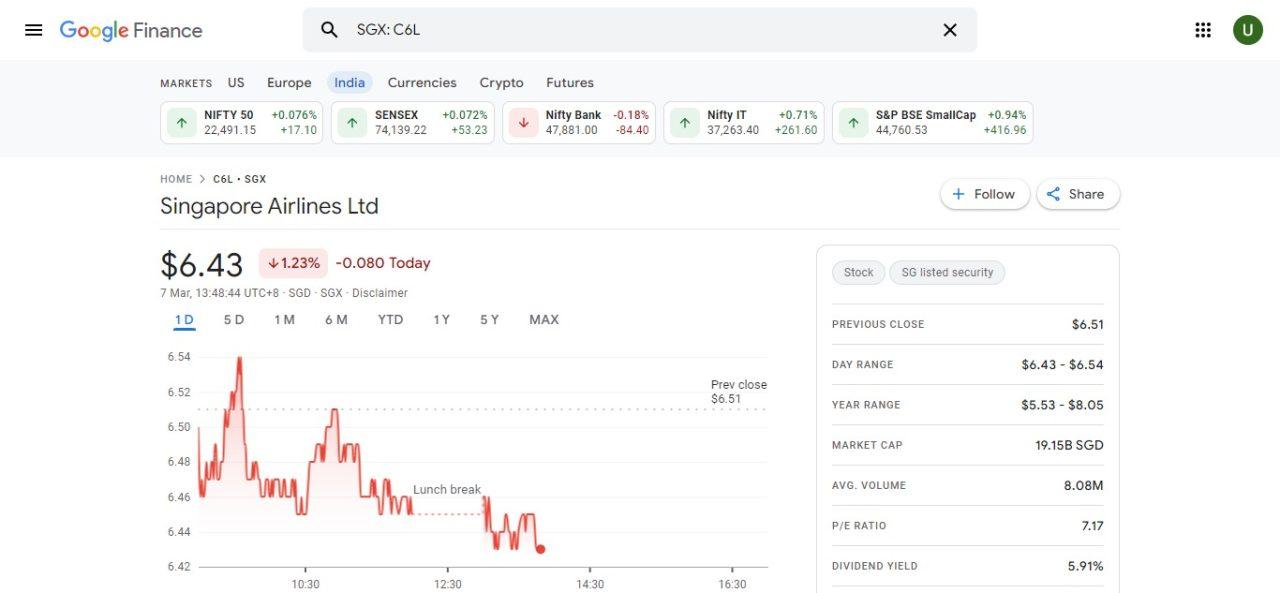The height and width of the screenshot is (593, 1280).
Task: Click the MARKETS label
Action: (x=186, y=83)
